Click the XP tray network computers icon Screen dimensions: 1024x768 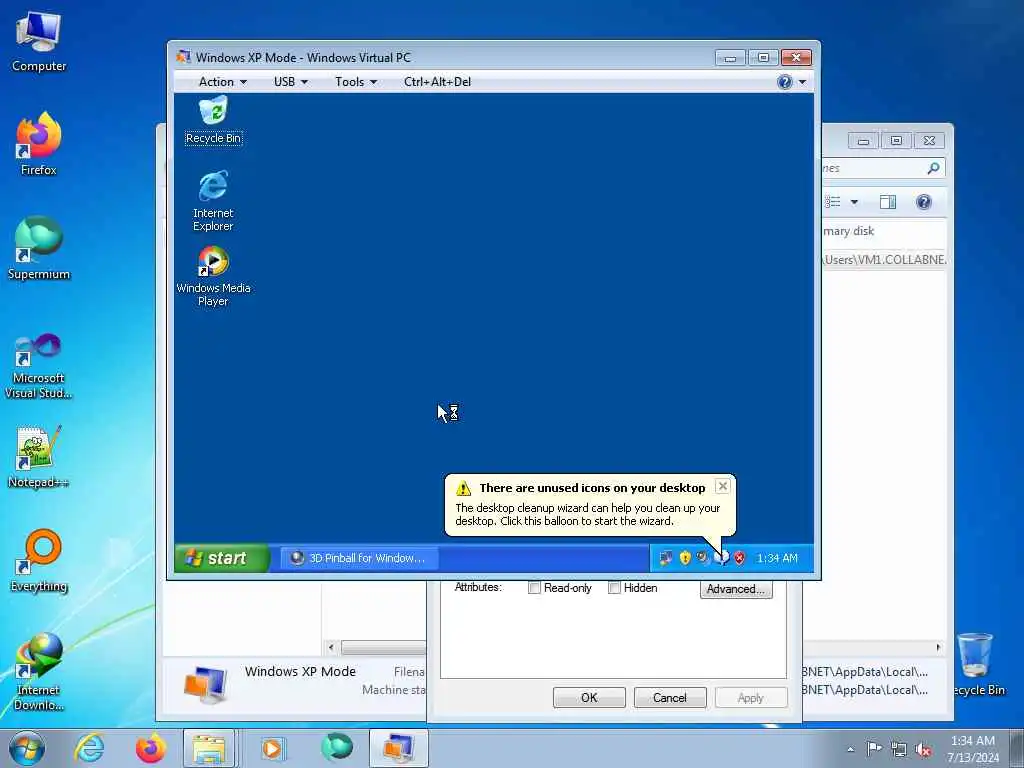665,558
